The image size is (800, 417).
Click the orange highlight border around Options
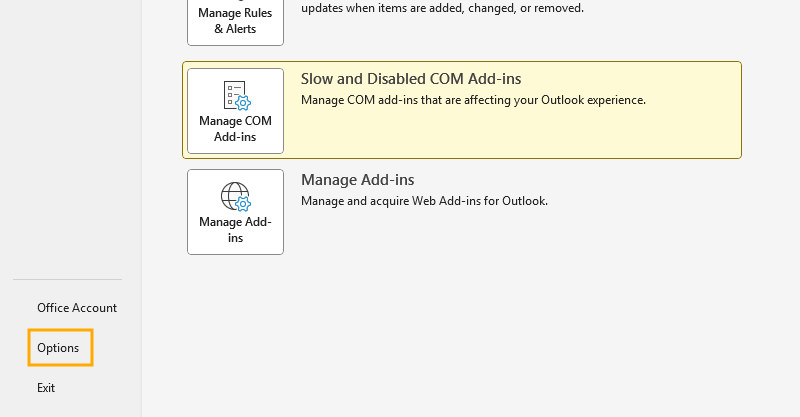[x=60, y=330]
